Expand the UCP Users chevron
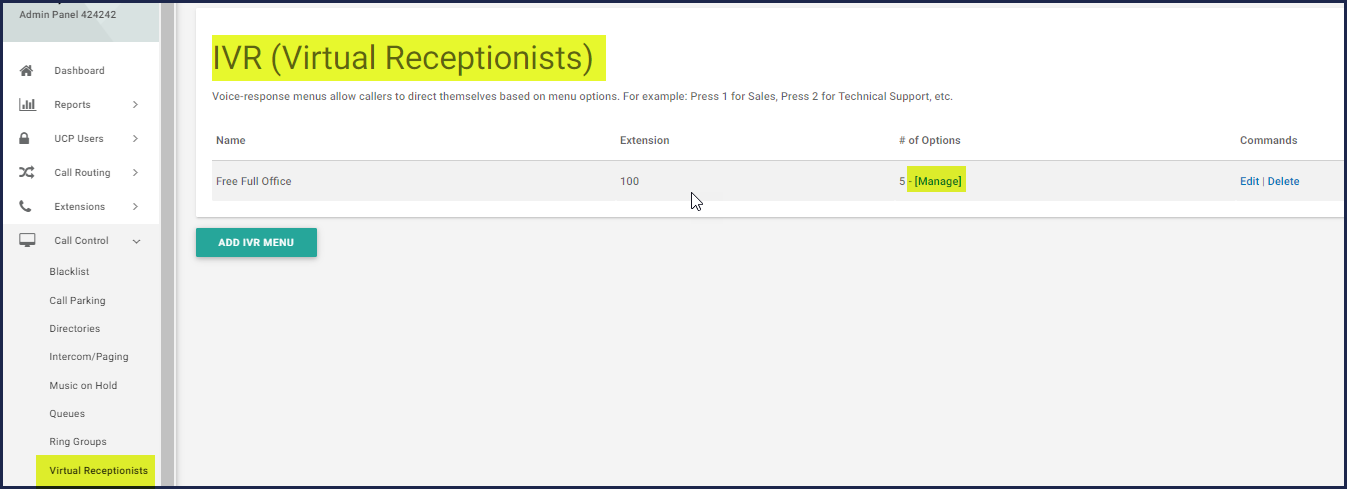 [135, 139]
